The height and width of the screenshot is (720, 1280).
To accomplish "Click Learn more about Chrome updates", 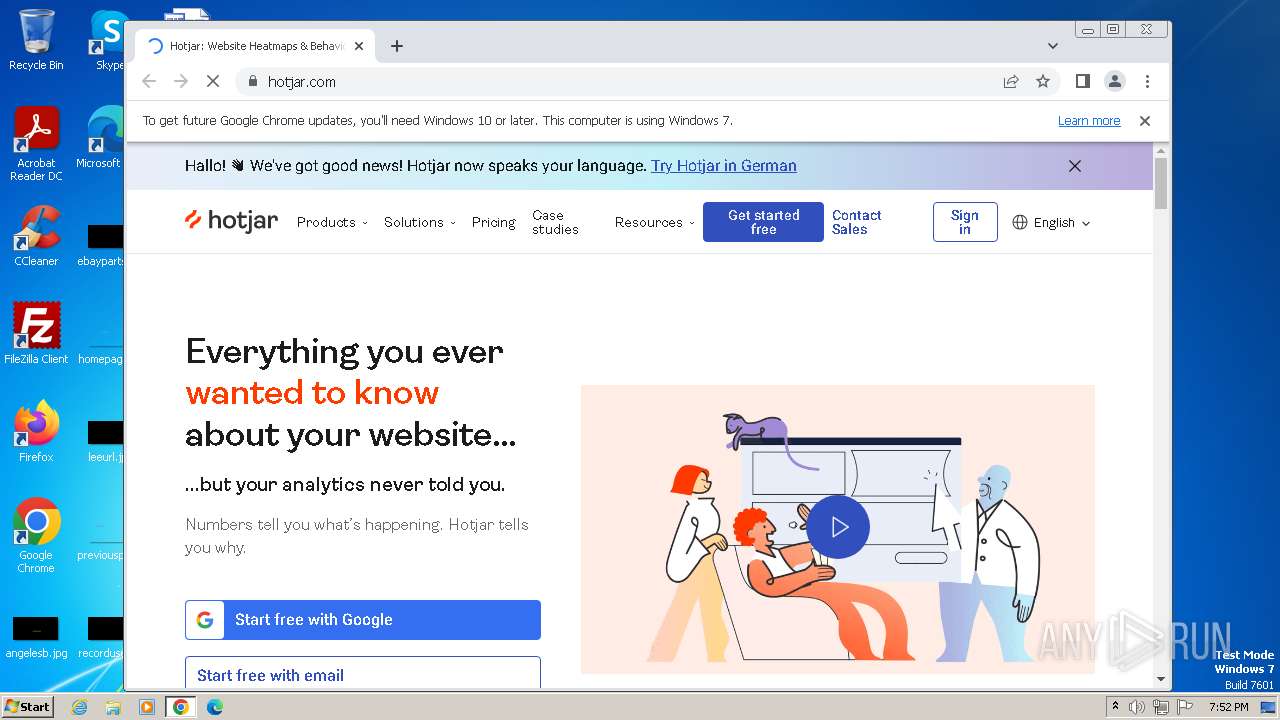I will (x=1089, y=121).
